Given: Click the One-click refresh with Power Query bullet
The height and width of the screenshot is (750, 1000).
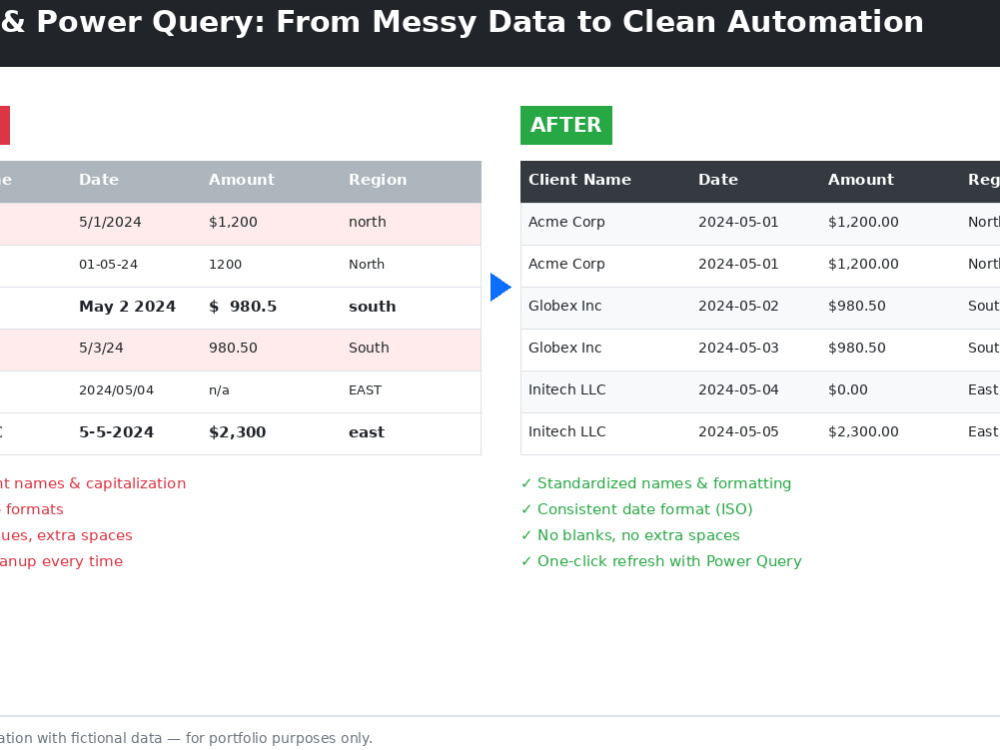Looking at the screenshot, I should (661, 561).
